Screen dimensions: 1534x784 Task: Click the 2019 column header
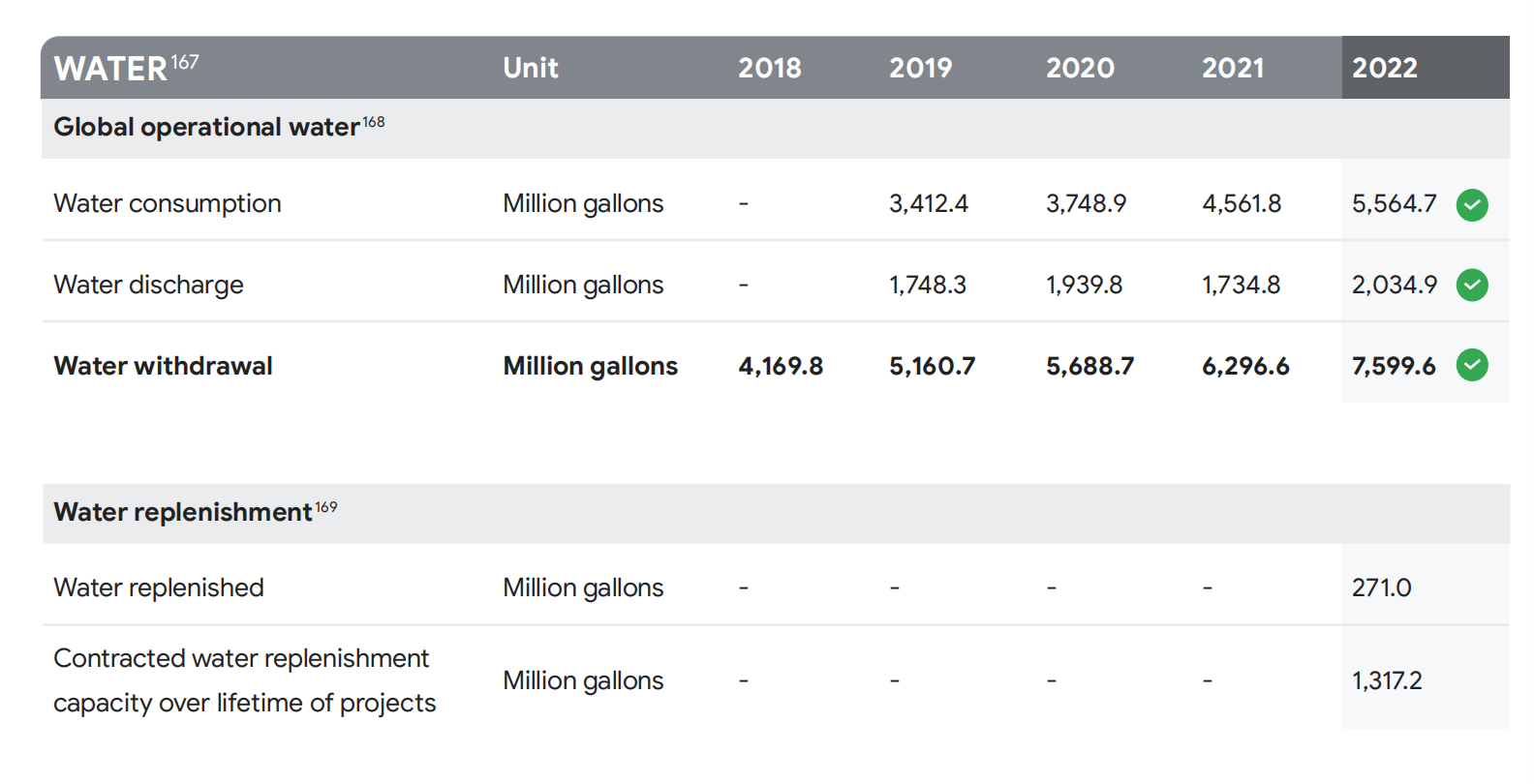pos(920,68)
